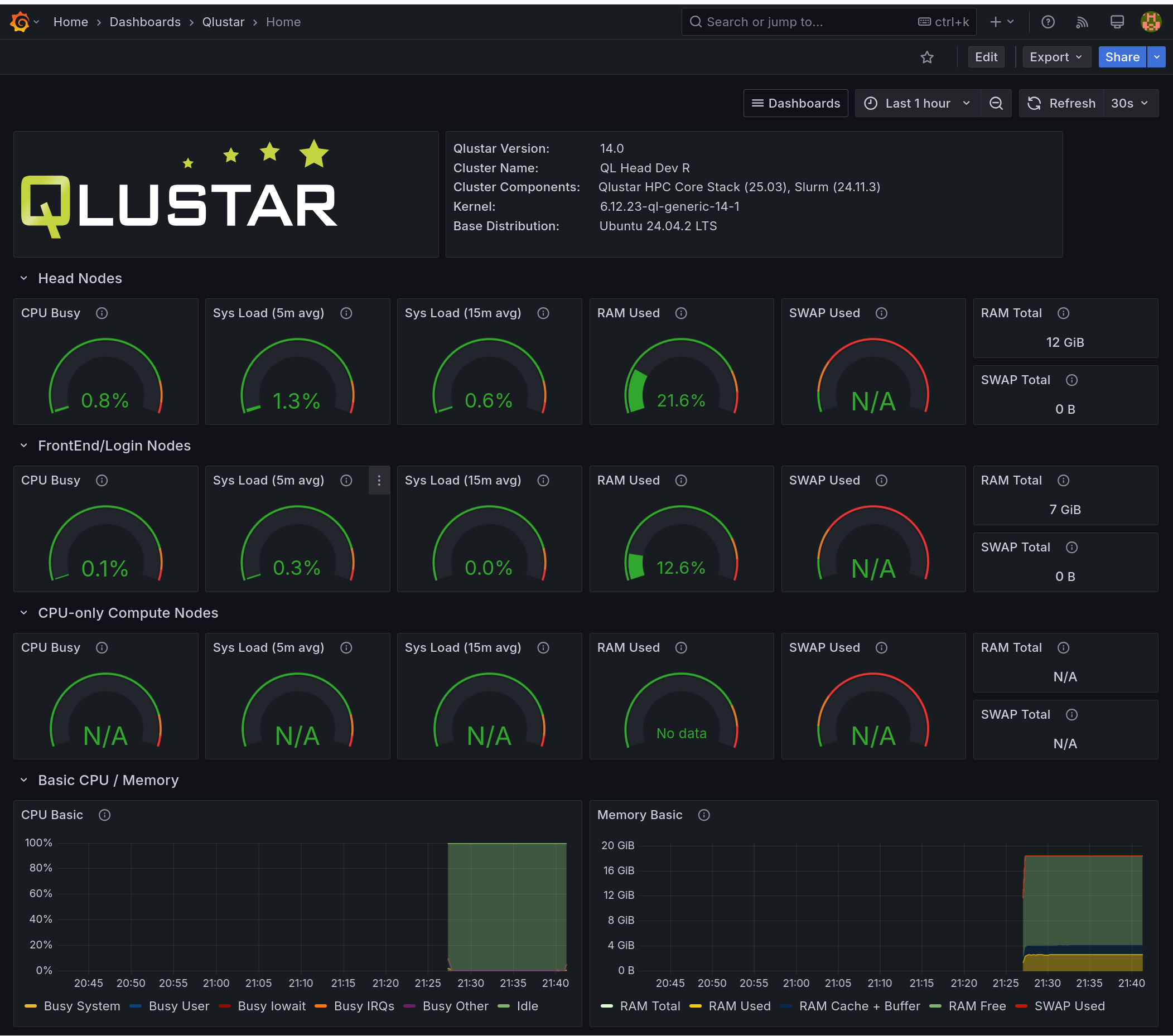
Task: Open the plus add-new menu
Action: (1002, 22)
